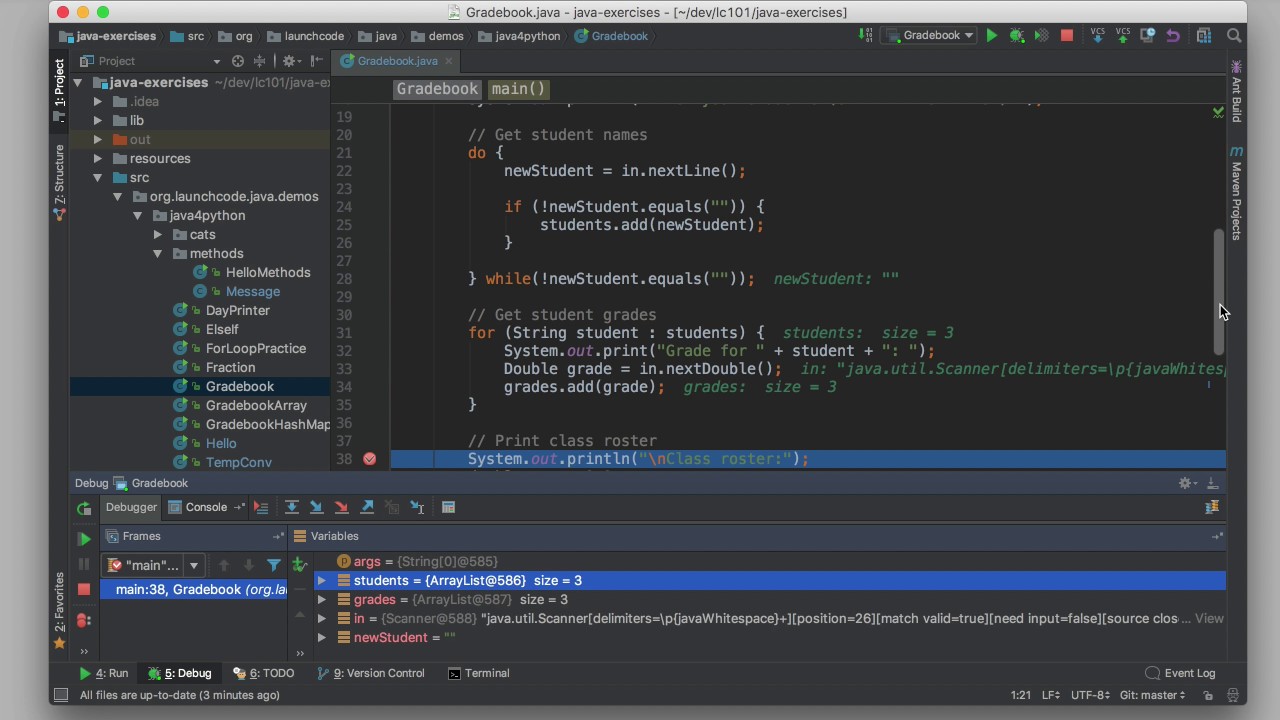Resume program in debug sidebar
Screen dimensions: 1280x720
tap(84, 539)
